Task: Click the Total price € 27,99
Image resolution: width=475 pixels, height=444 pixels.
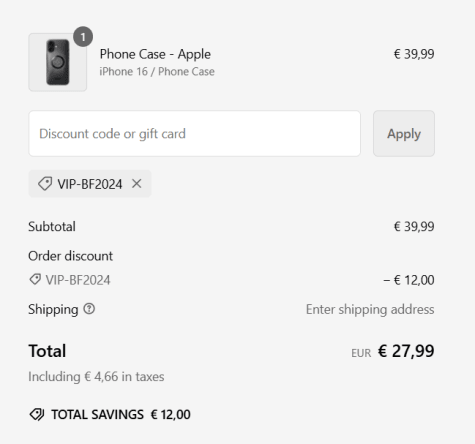Action: (406, 351)
